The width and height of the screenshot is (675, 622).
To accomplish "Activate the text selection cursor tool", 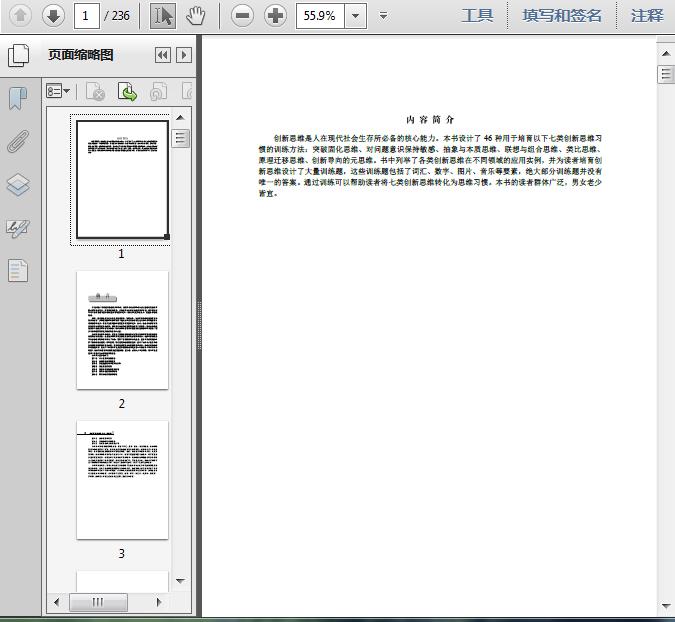I will click(x=163, y=15).
